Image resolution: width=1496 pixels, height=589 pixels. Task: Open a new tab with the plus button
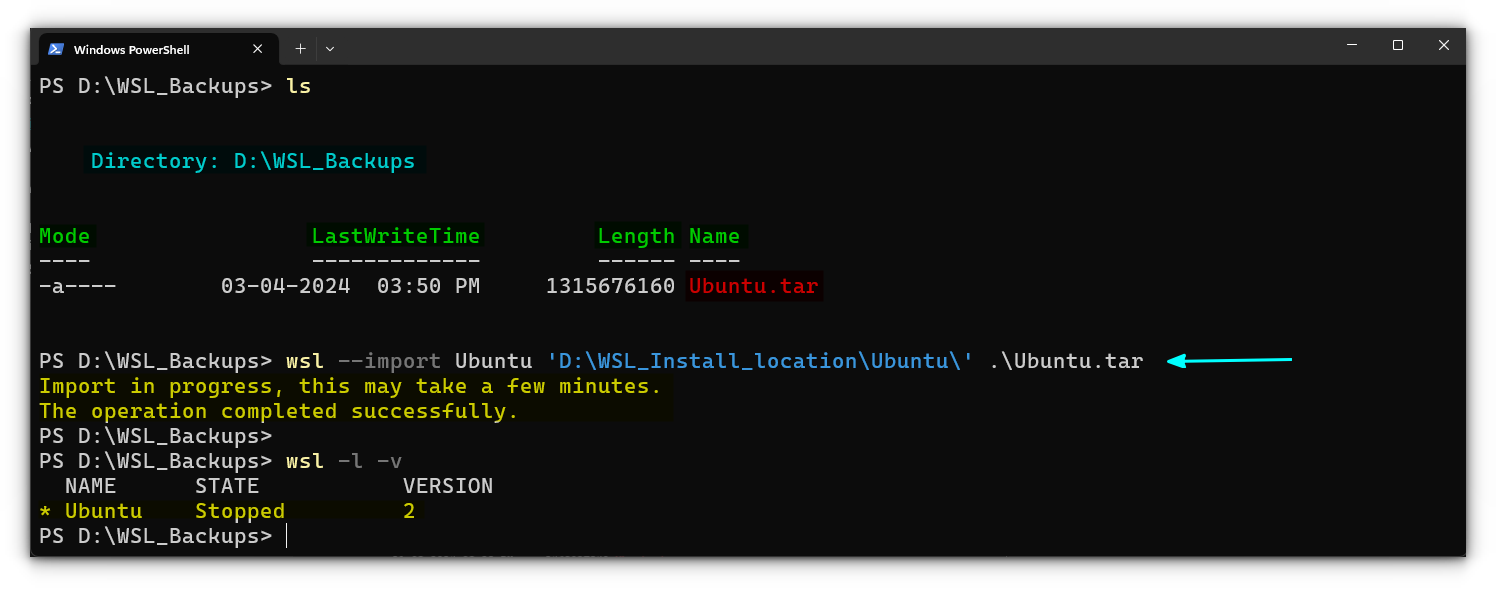point(300,48)
